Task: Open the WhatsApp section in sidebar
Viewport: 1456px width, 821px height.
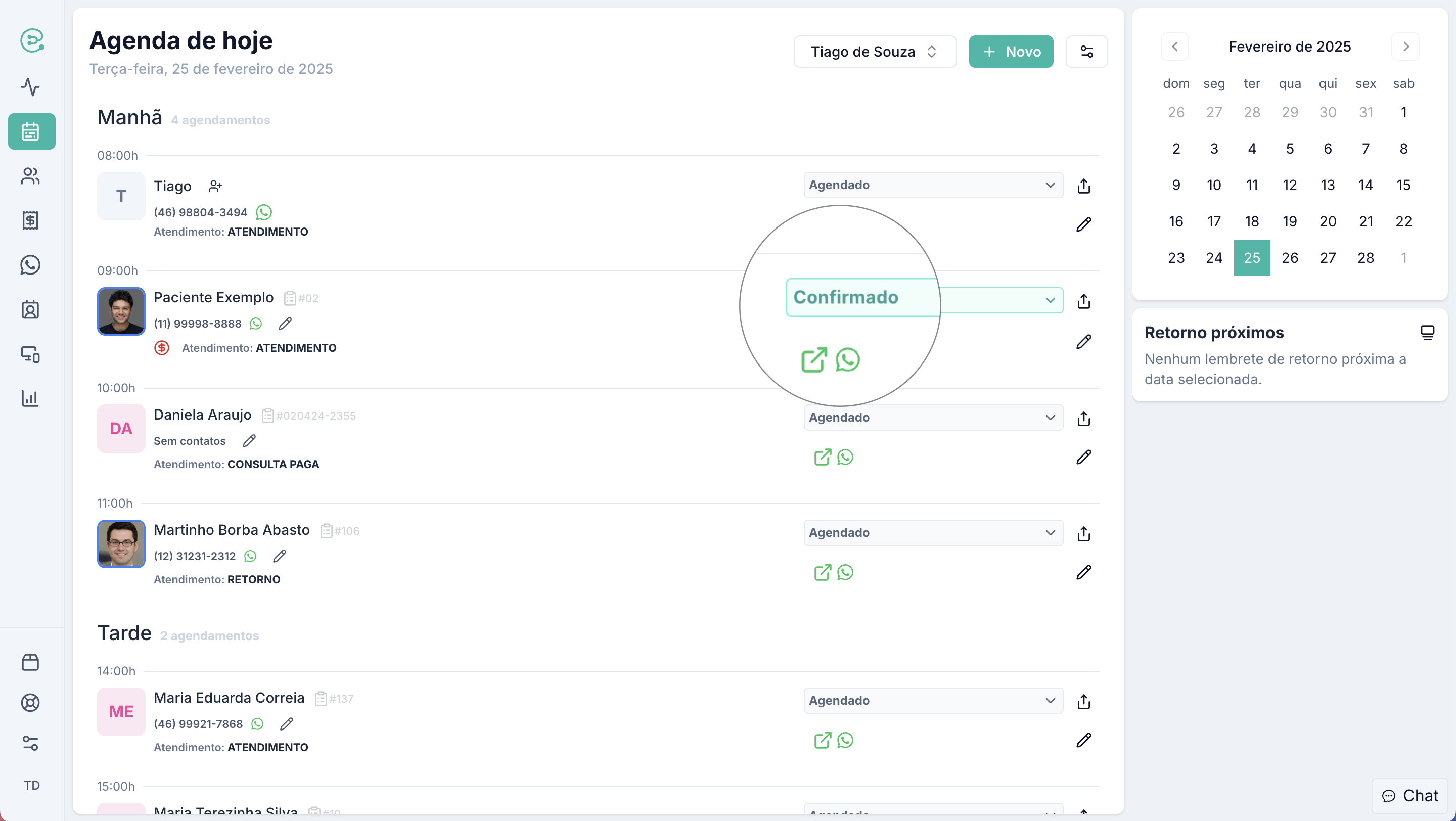Action: tap(30, 265)
